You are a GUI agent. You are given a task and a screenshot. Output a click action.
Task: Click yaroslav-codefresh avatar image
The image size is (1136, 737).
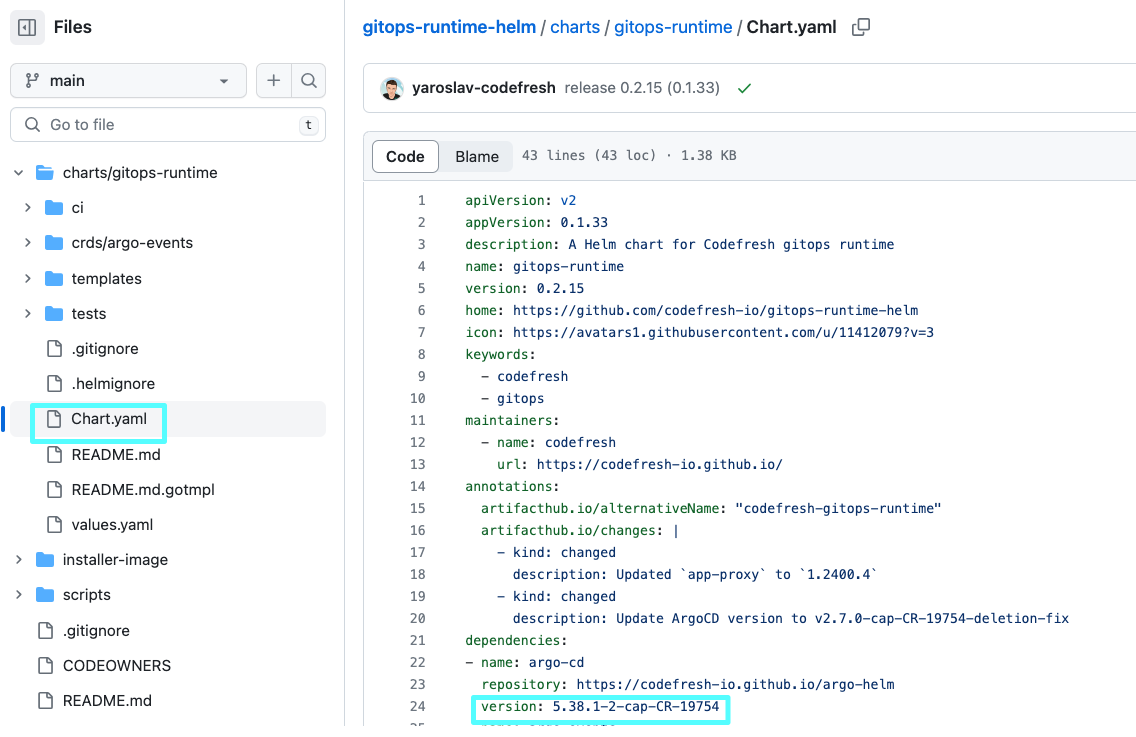(x=391, y=88)
